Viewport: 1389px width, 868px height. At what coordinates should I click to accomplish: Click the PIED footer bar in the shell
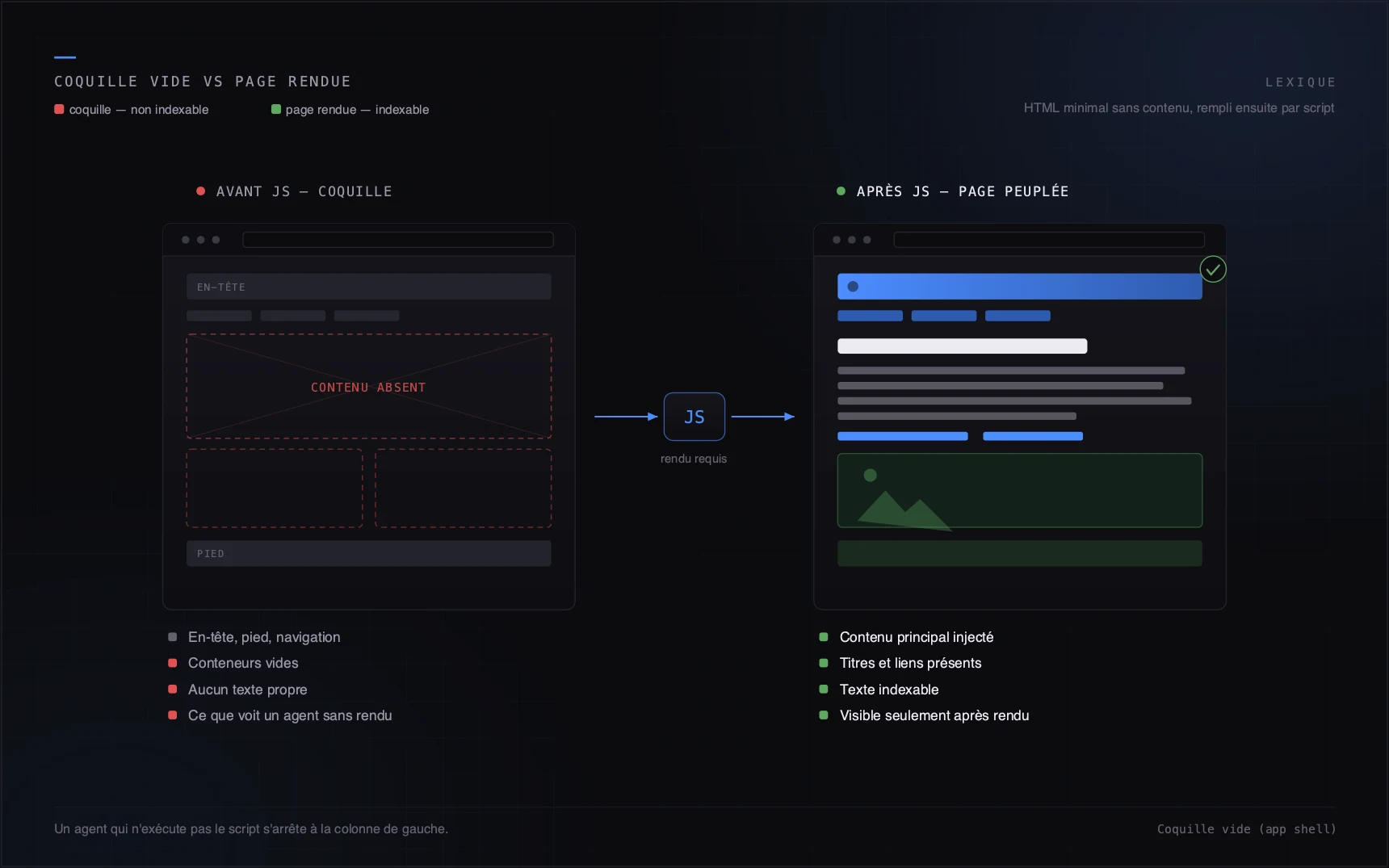(x=369, y=553)
